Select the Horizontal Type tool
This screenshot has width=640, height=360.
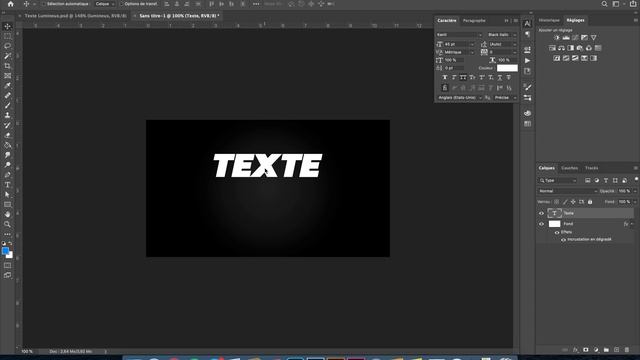(7, 184)
